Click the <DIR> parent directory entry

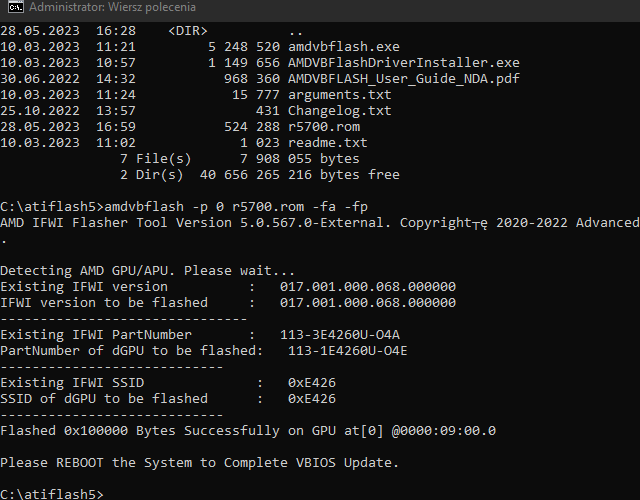pos(188,31)
